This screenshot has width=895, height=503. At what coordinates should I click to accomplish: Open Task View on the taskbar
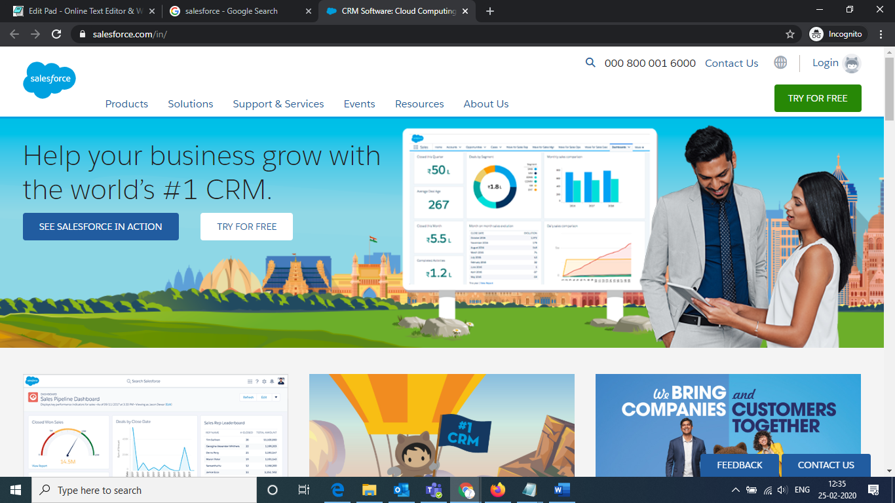pos(304,490)
